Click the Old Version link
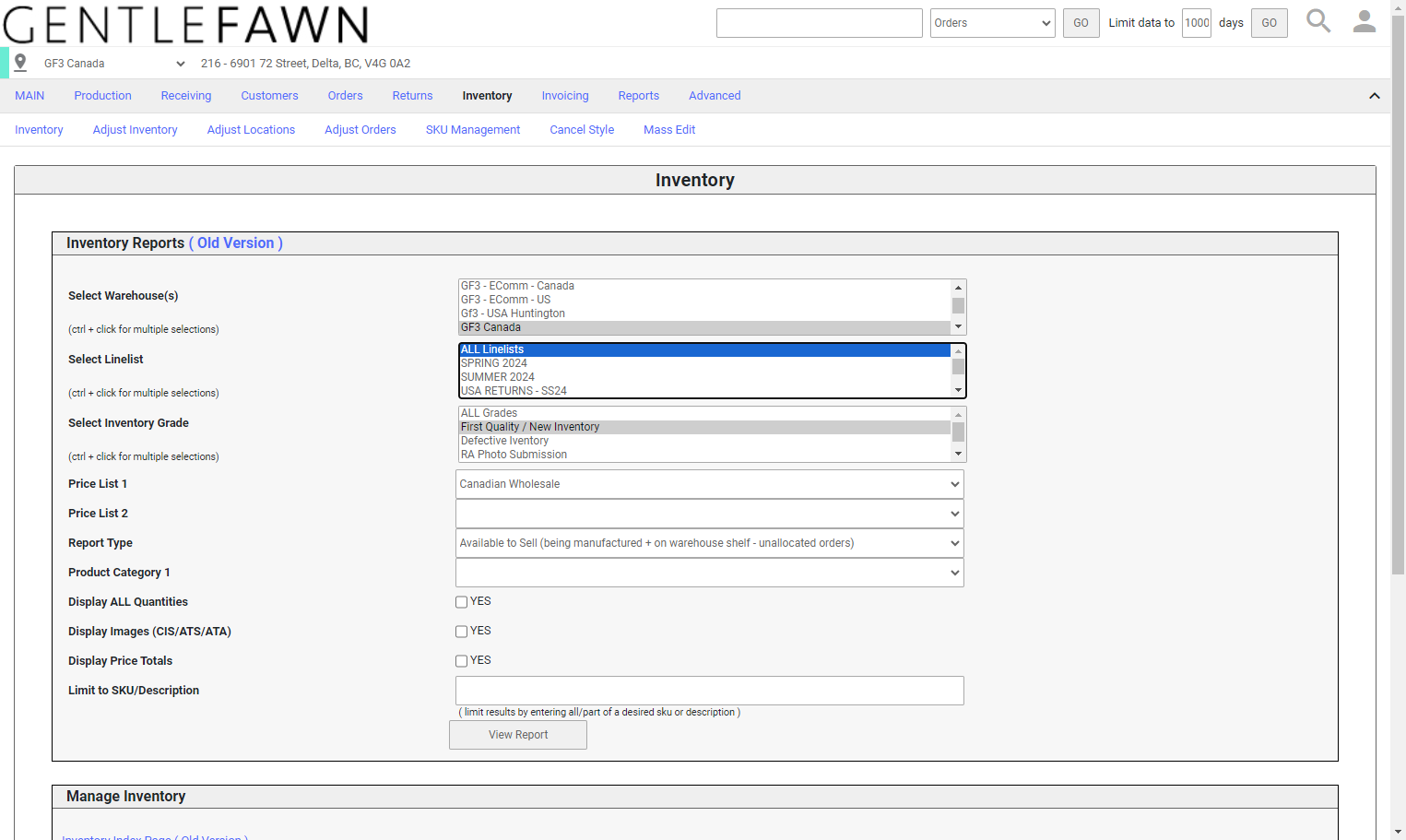 (235, 243)
